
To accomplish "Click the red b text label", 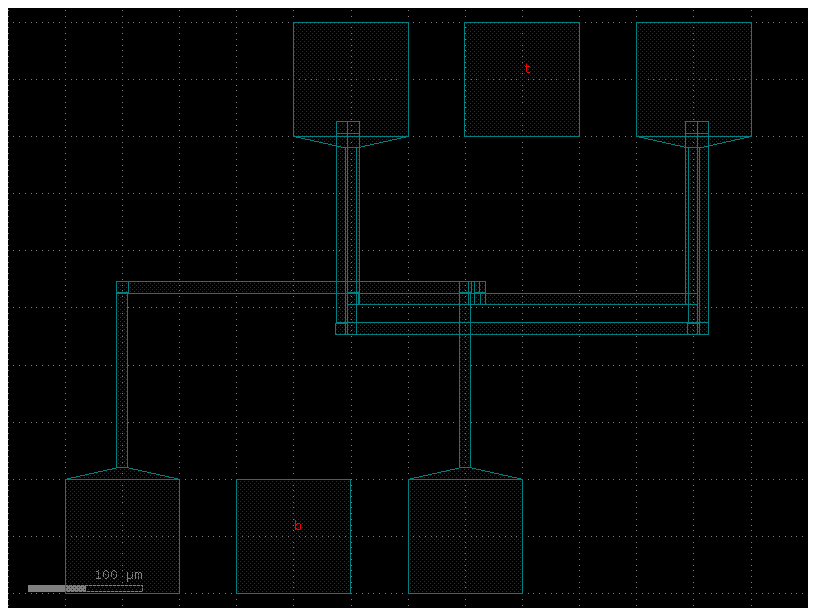I will [296, 524].
